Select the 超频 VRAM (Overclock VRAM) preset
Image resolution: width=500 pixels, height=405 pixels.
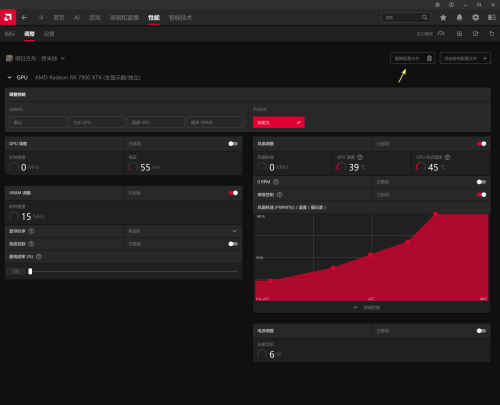215,122
